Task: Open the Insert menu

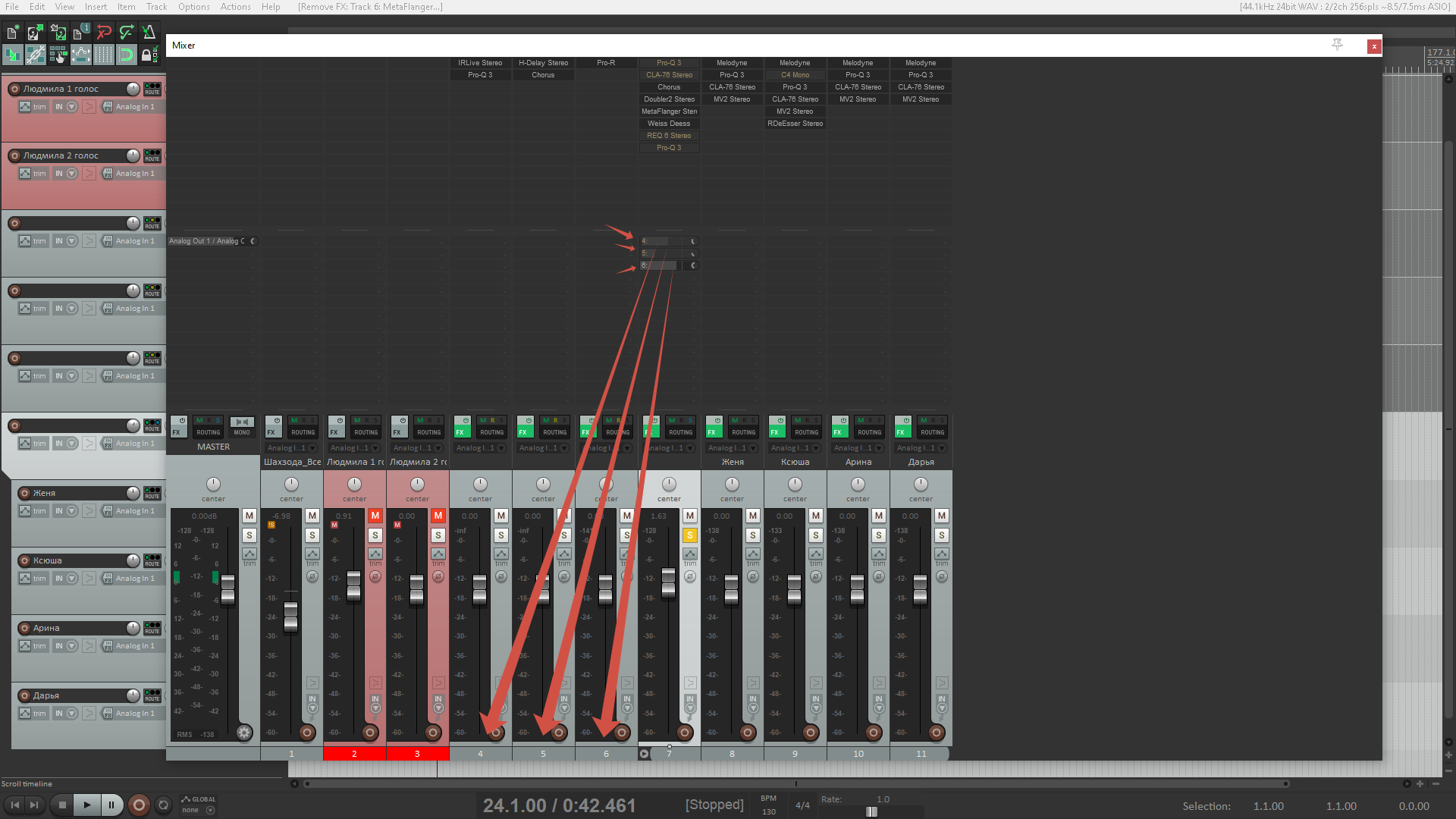Action: tap(96, 7)
